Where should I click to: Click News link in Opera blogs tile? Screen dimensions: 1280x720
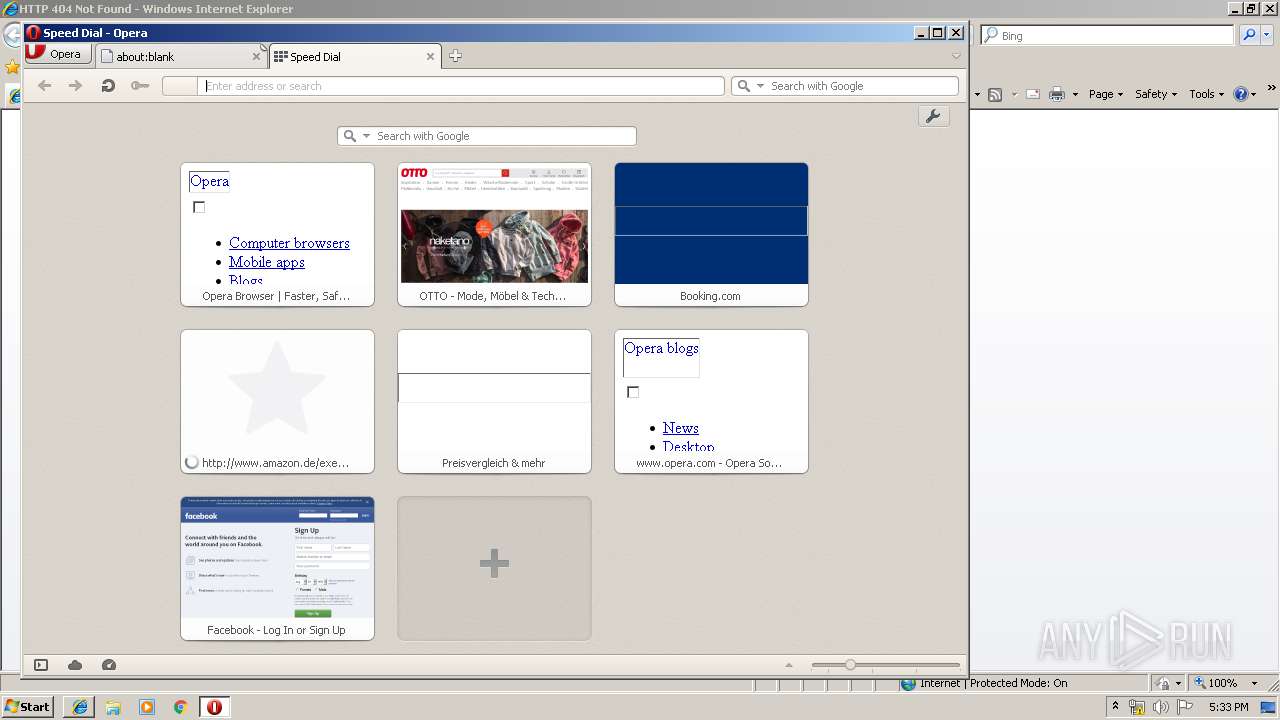(680, 428)
